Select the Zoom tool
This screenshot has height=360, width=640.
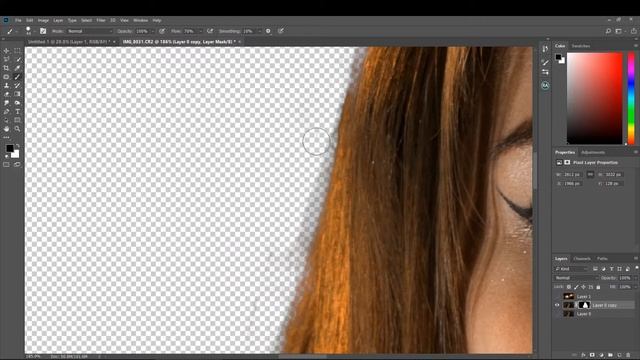tap(17, 129)
